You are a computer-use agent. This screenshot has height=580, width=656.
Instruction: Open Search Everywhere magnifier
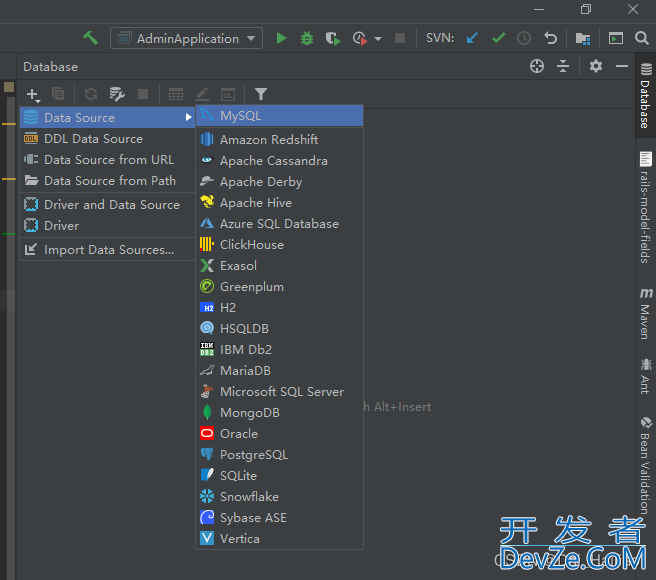(x=641, y=38)
